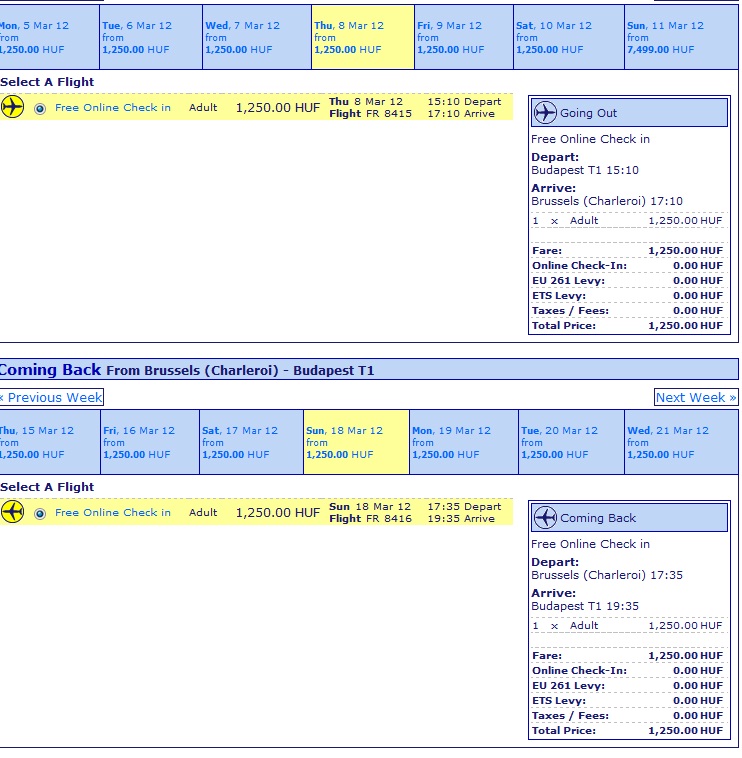Image resolution: width=742 pixels, height=758 pixels.
Task: Click Taxes / Fees row in Going Out panel
Action: click(x=627, y=311)
